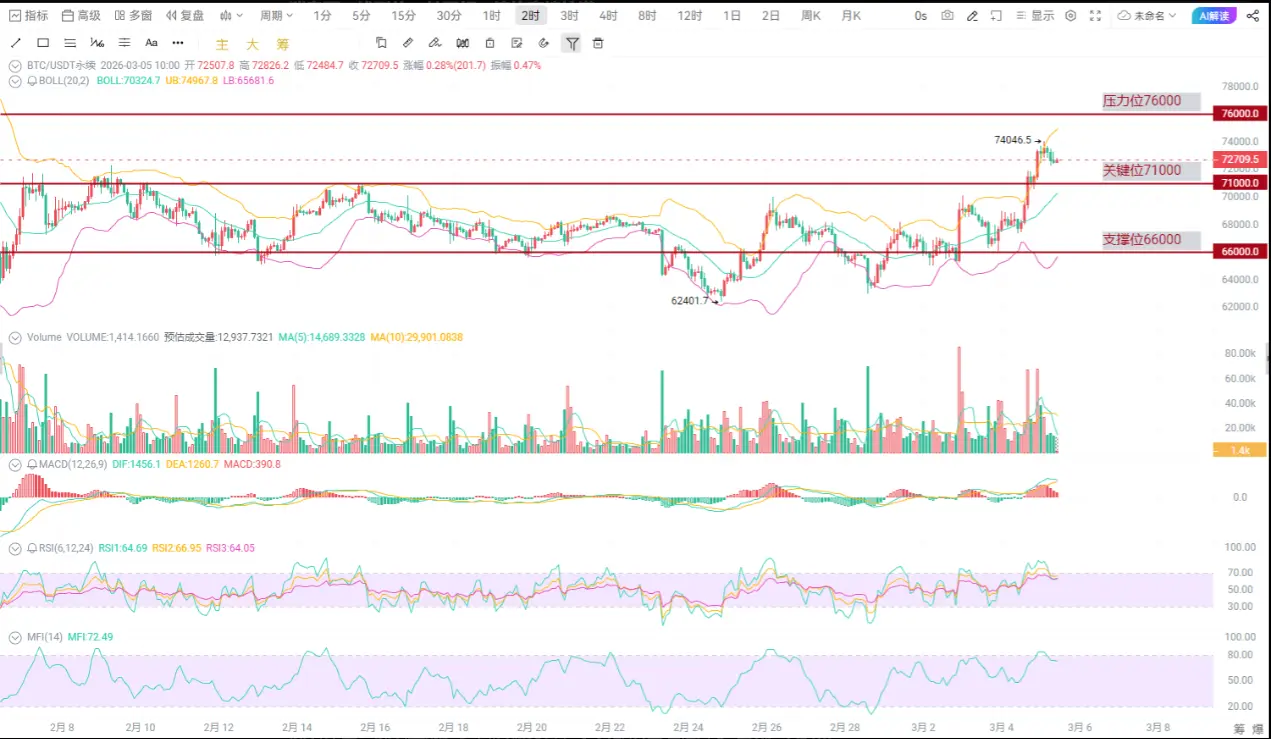Select the ruler measure tool
1271x739 pixels.
(408, 43)
